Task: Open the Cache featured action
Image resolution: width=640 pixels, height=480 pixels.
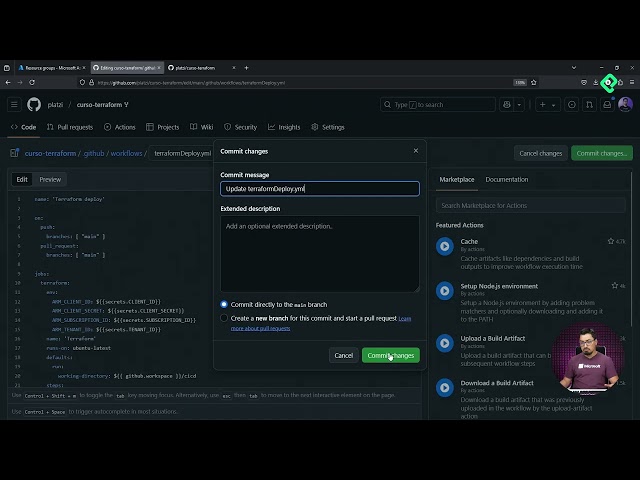Action: coord(469,242)
